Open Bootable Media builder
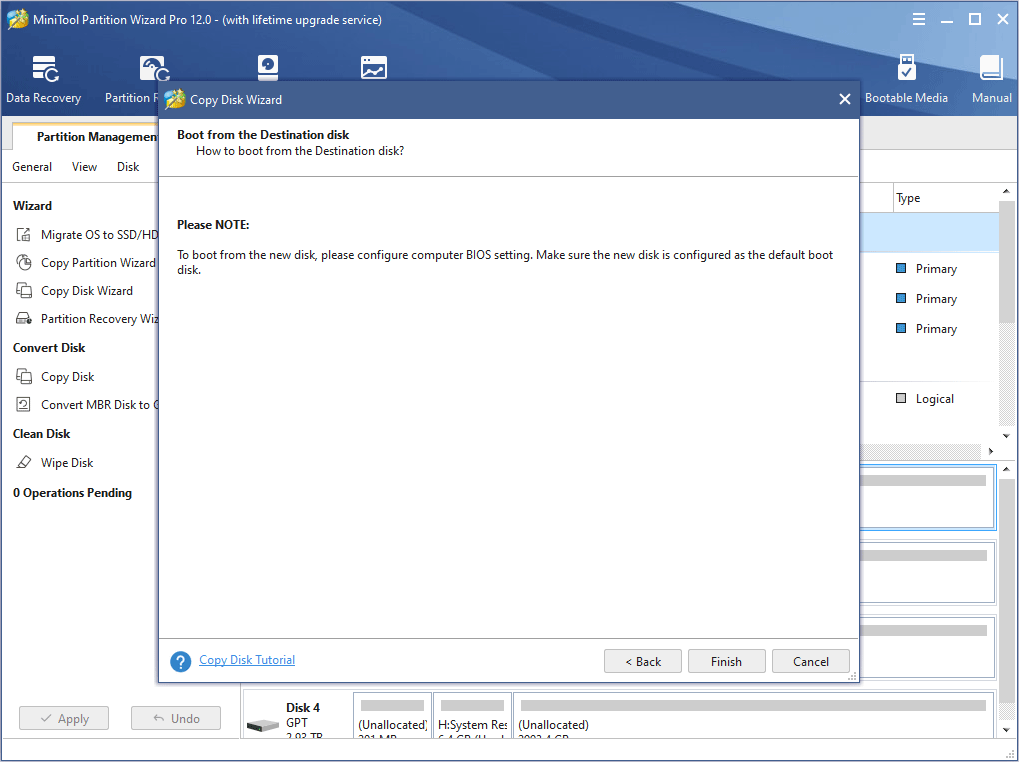Screen dimensions: 1019x762 point(906,79)
